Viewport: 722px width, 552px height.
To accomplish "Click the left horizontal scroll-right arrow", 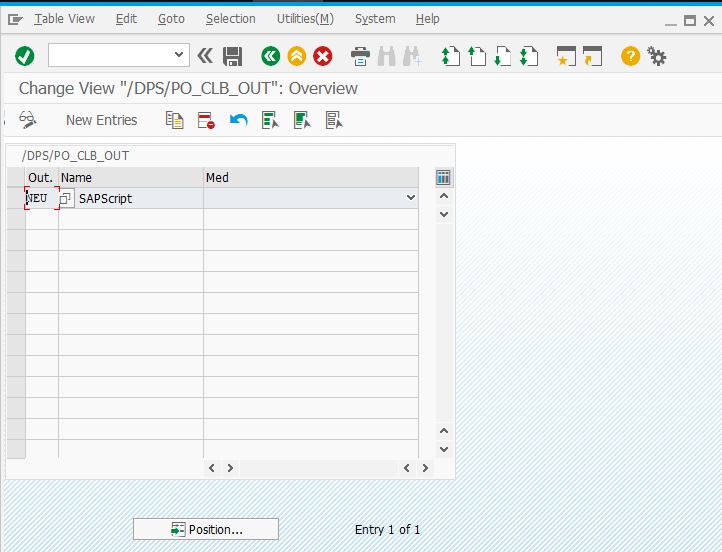I will point(230,468).
